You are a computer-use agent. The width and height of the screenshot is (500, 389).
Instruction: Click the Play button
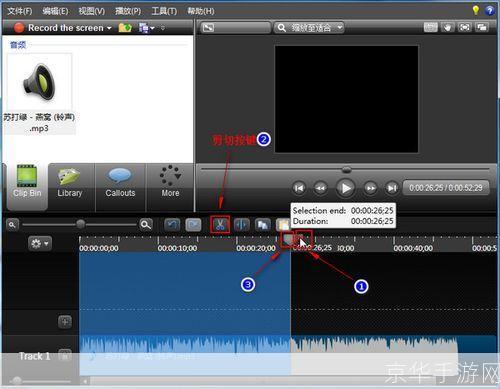coord(345,188)
